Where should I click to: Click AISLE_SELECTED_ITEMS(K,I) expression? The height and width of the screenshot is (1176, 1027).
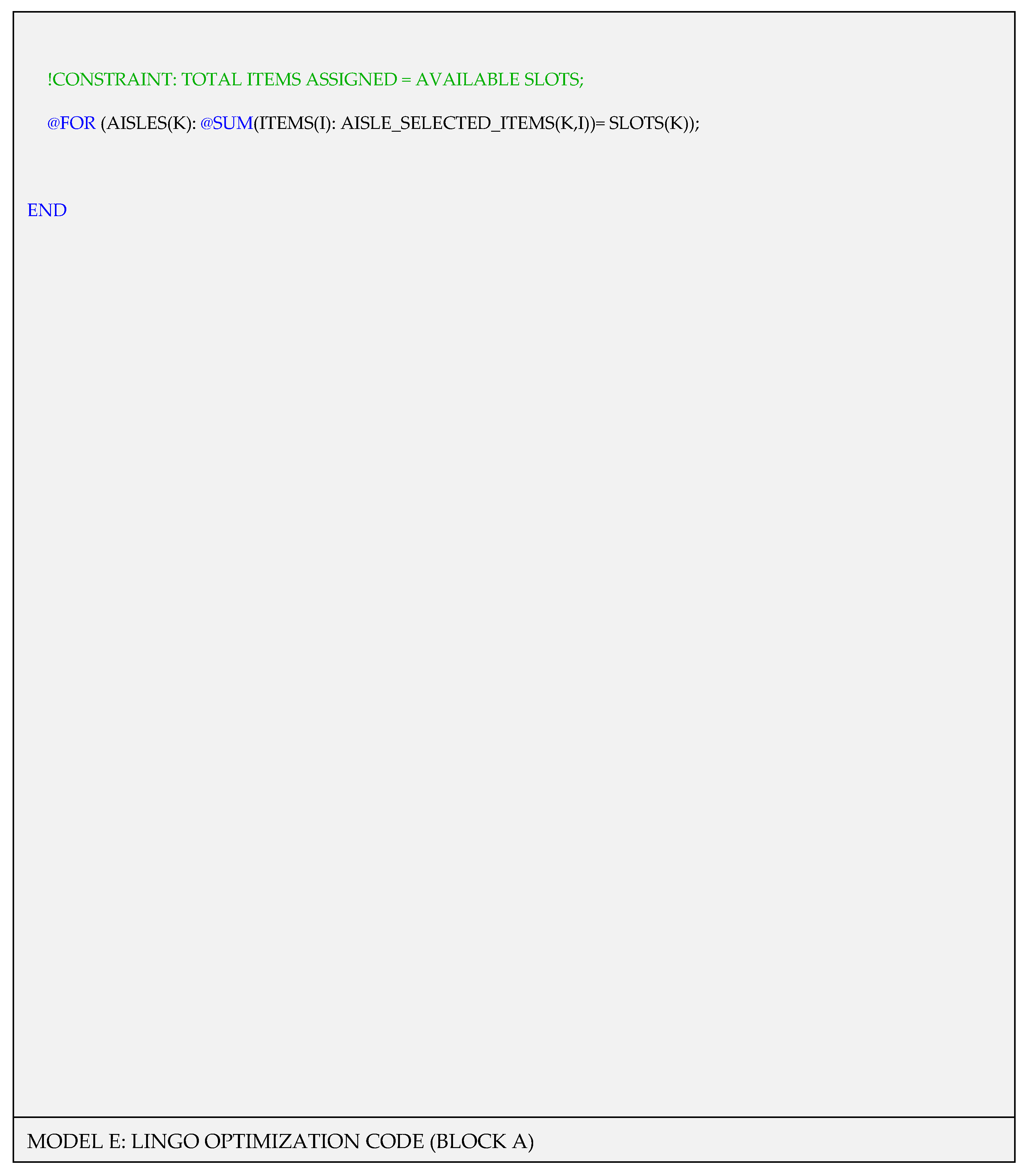(466, 123)
